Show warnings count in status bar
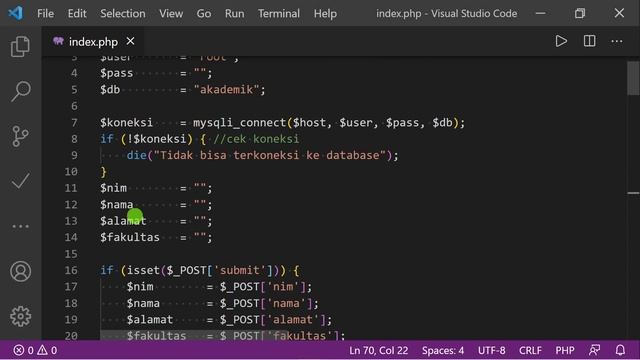Viewport: 640px width, 360px height. click(x=47, y=350)
